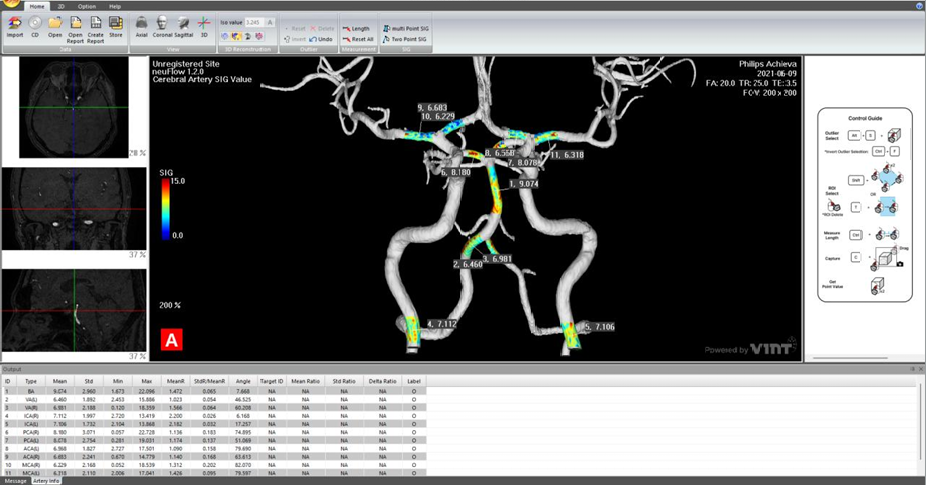This screenshot has height=485, width=926.
Task: Click the Import icon in Data group
Action: pos(14,27)
